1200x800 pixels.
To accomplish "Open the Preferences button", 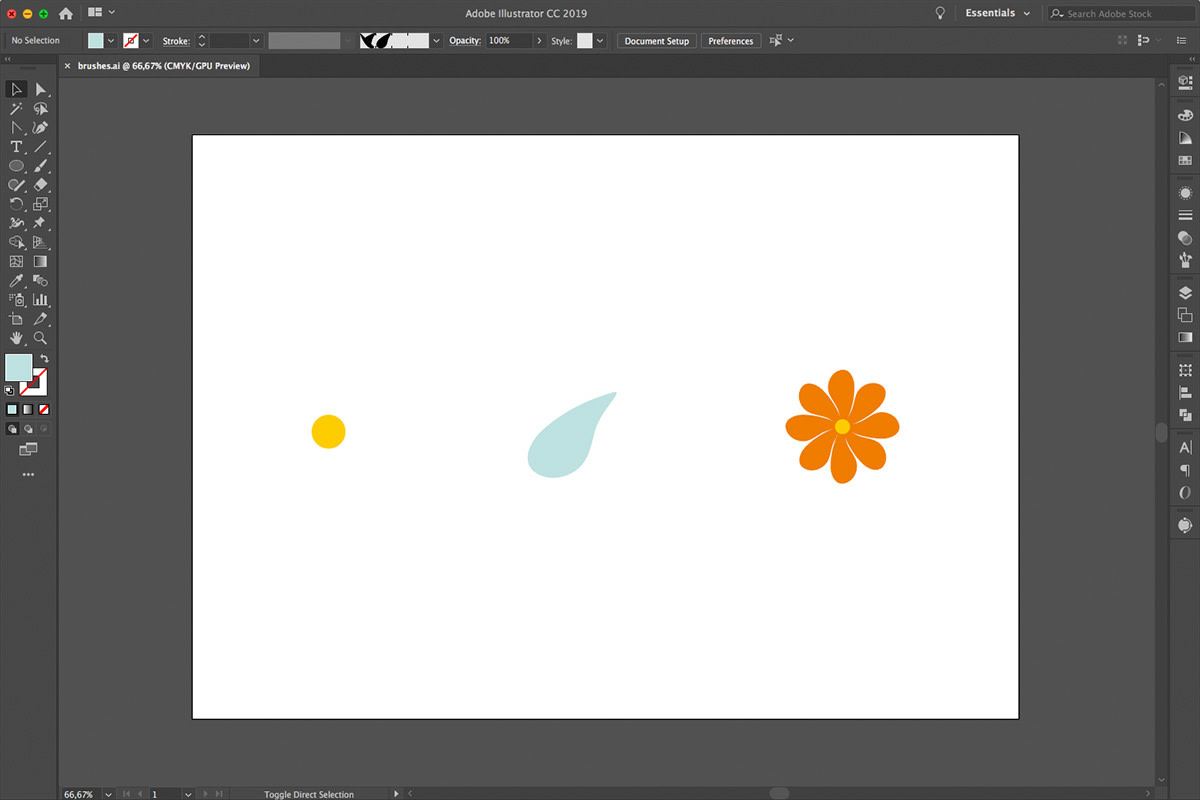I will point(731,41).
